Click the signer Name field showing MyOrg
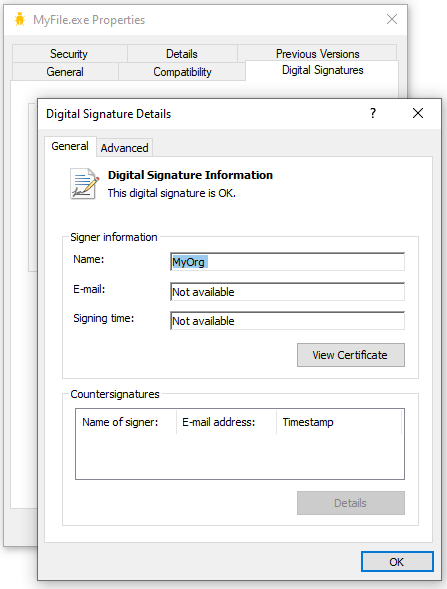This screenshot has width=447, height=589. click(287, 262)
